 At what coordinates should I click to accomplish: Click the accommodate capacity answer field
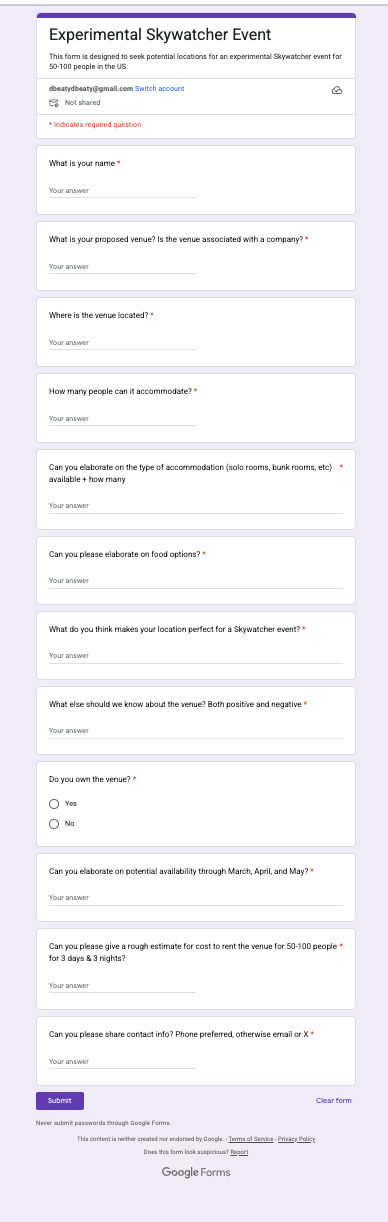click(122, 418)
